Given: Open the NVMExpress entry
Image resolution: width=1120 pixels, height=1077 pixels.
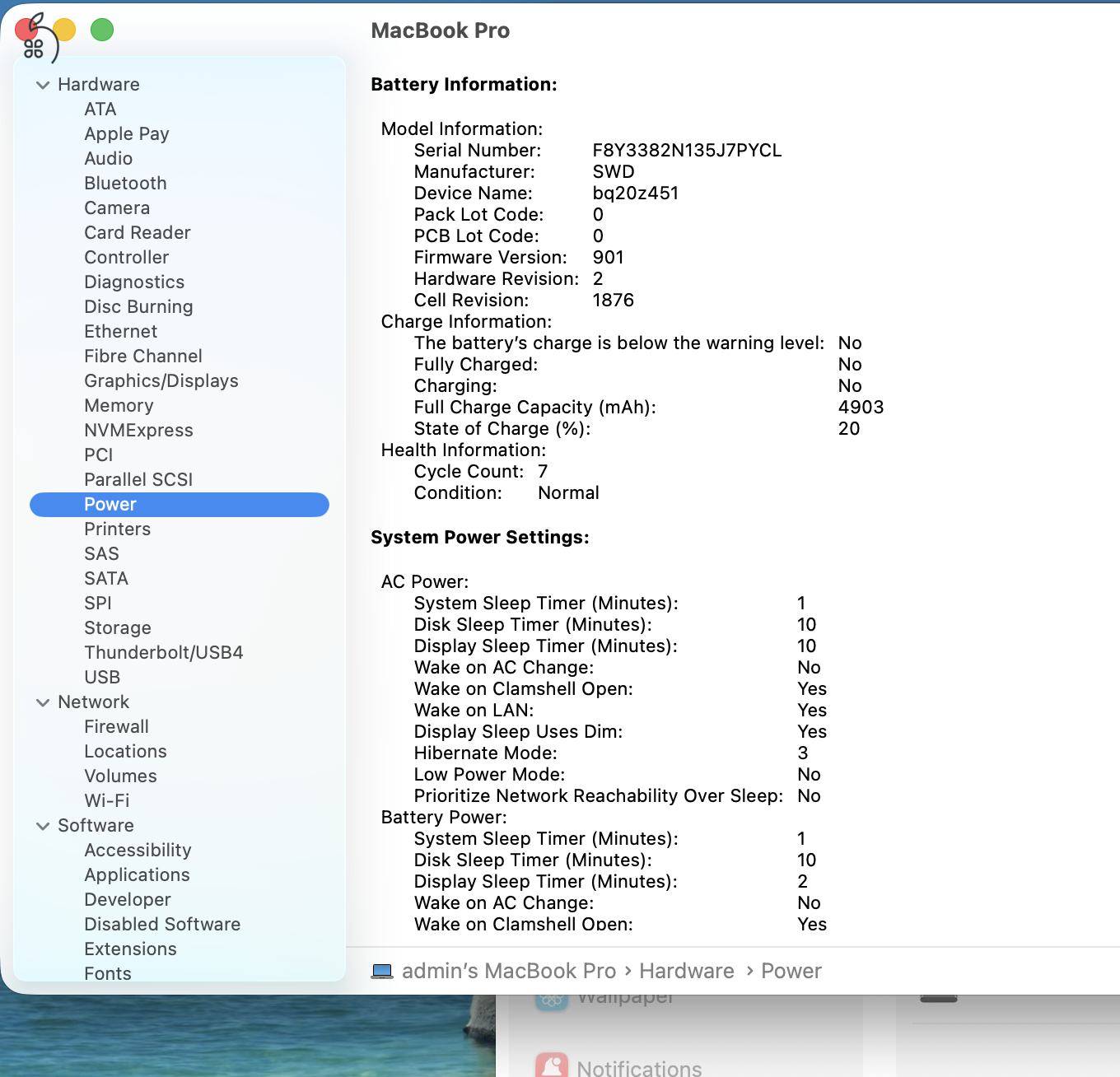Looking at the screenshot, I should (139, 431).
